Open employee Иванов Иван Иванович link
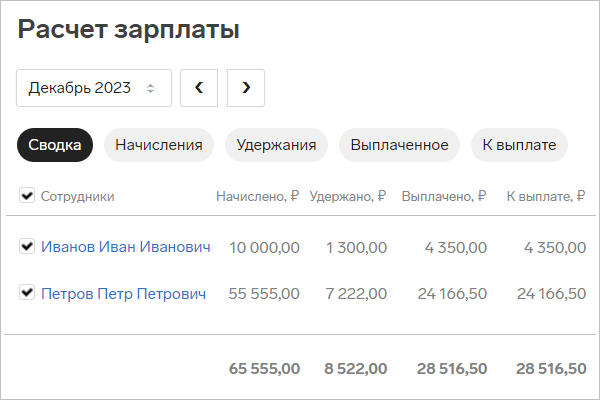This screenshot has width=600, height=400. point(126,247)
